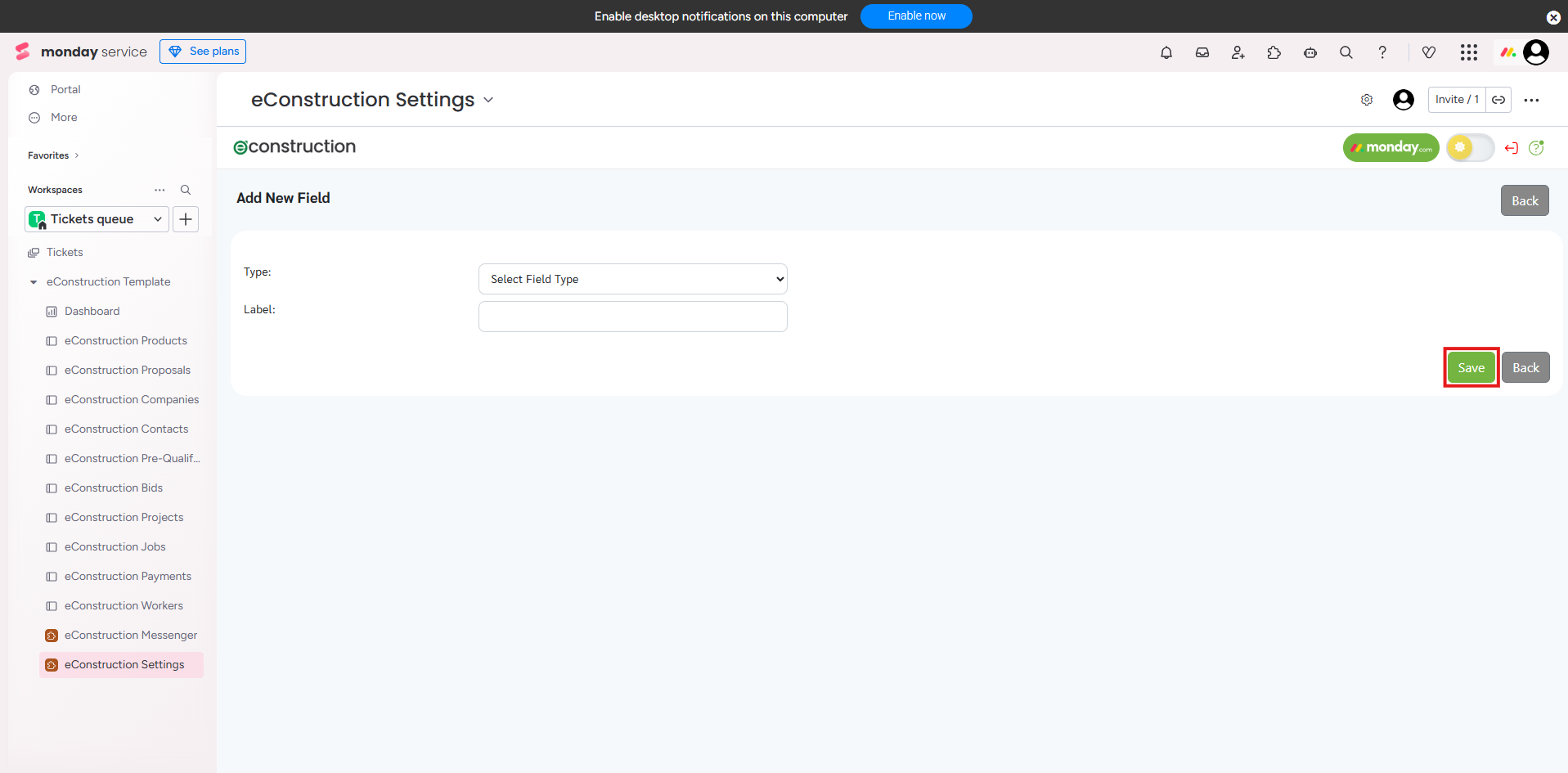Open eConstruction Projects board in sidebar
This screenshot has width=1568, height=773.
click(x=124, y=518)
